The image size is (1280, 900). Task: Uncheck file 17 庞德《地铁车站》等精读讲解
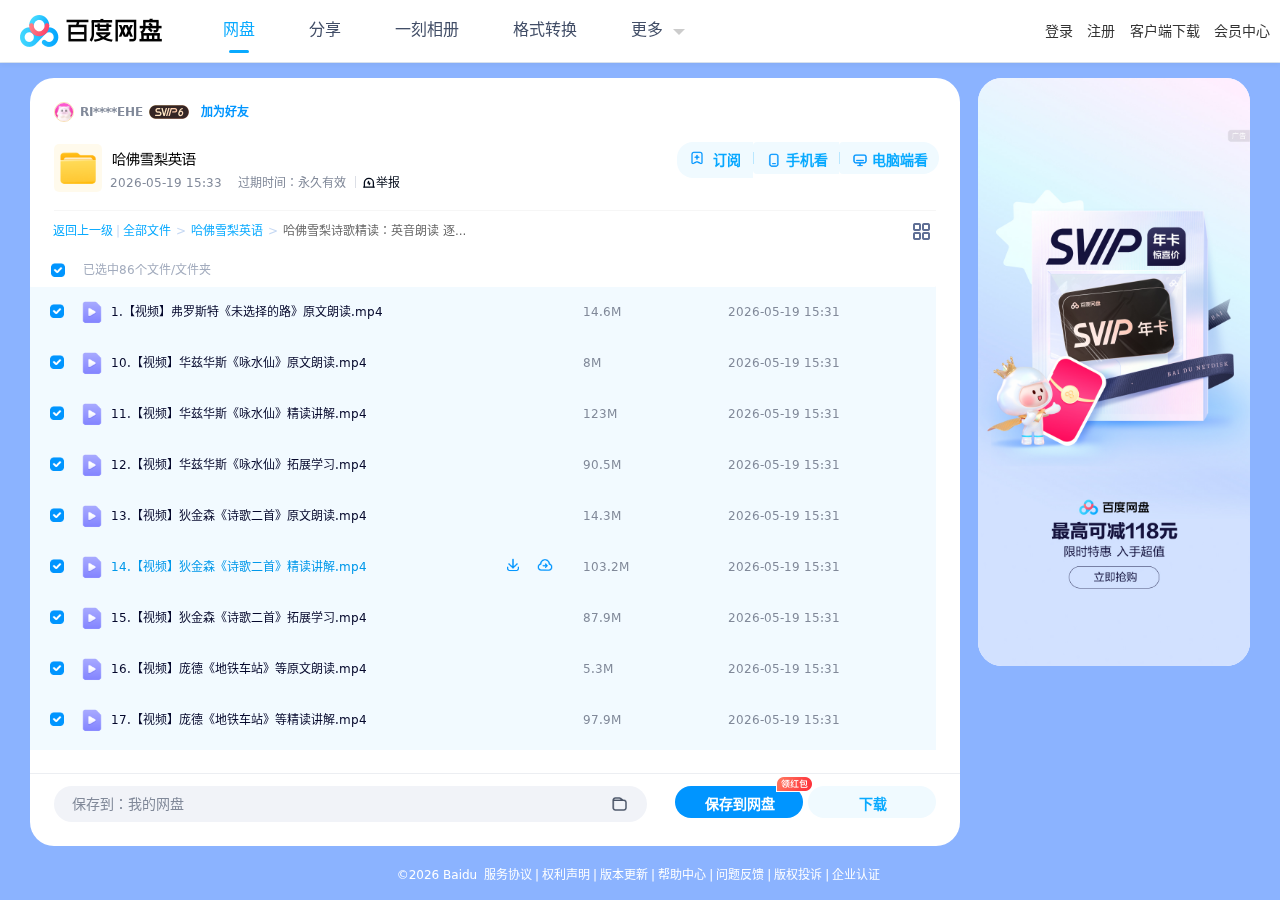pos(57,719)
